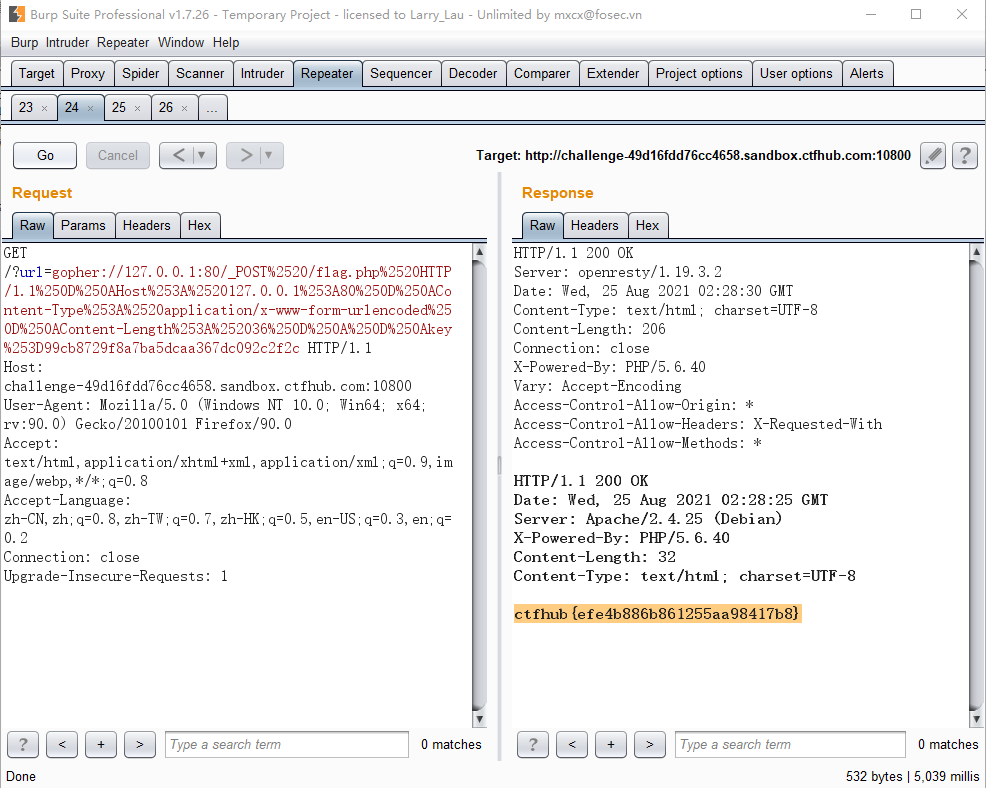Focus the response search term field
Viewport: 986px width, 788px height.
point(790,745)
